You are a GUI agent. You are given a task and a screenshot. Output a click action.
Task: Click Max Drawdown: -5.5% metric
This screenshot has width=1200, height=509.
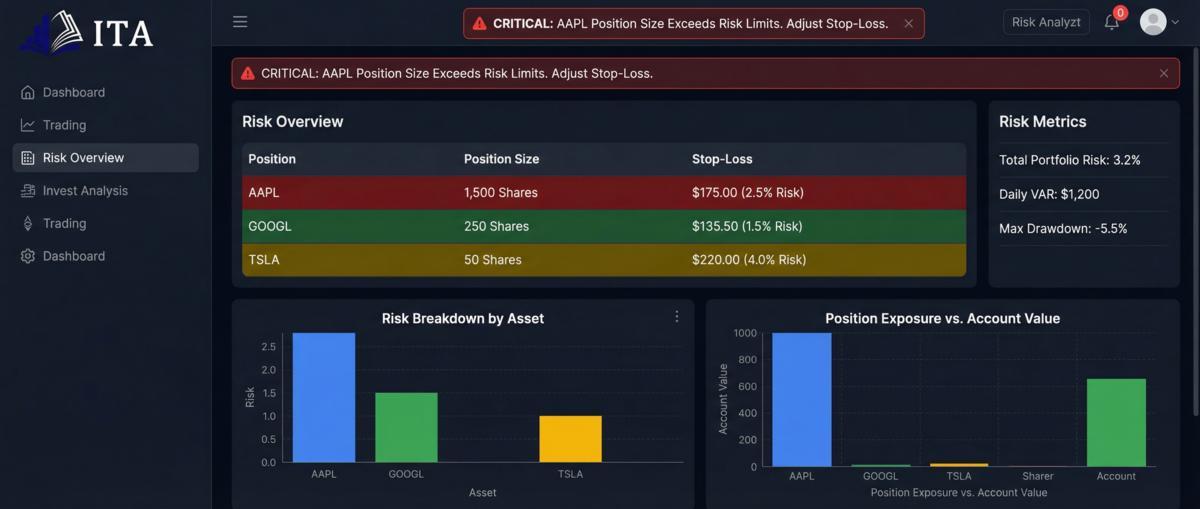coord(1063,228)
